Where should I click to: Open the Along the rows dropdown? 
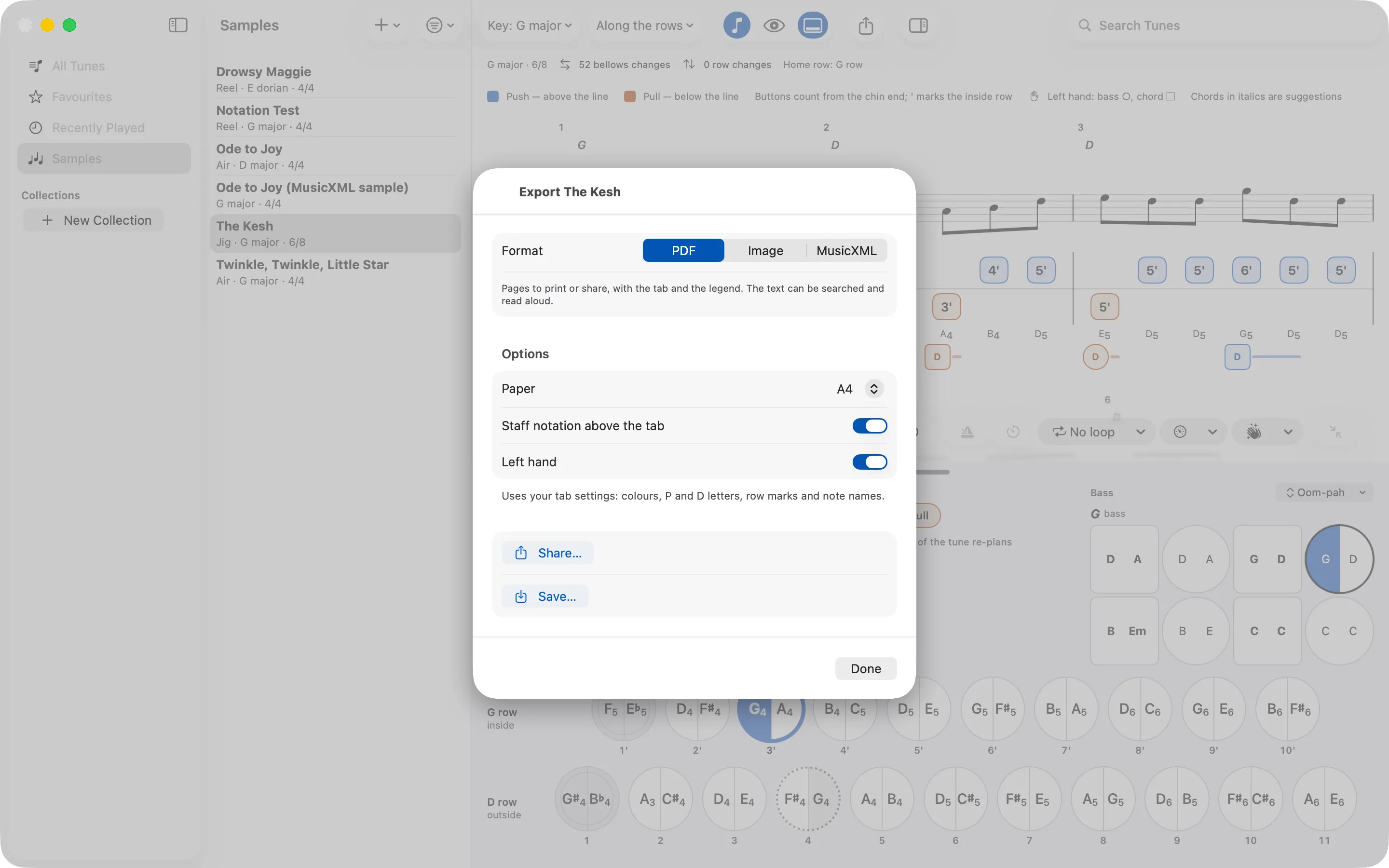pos(644,25)
